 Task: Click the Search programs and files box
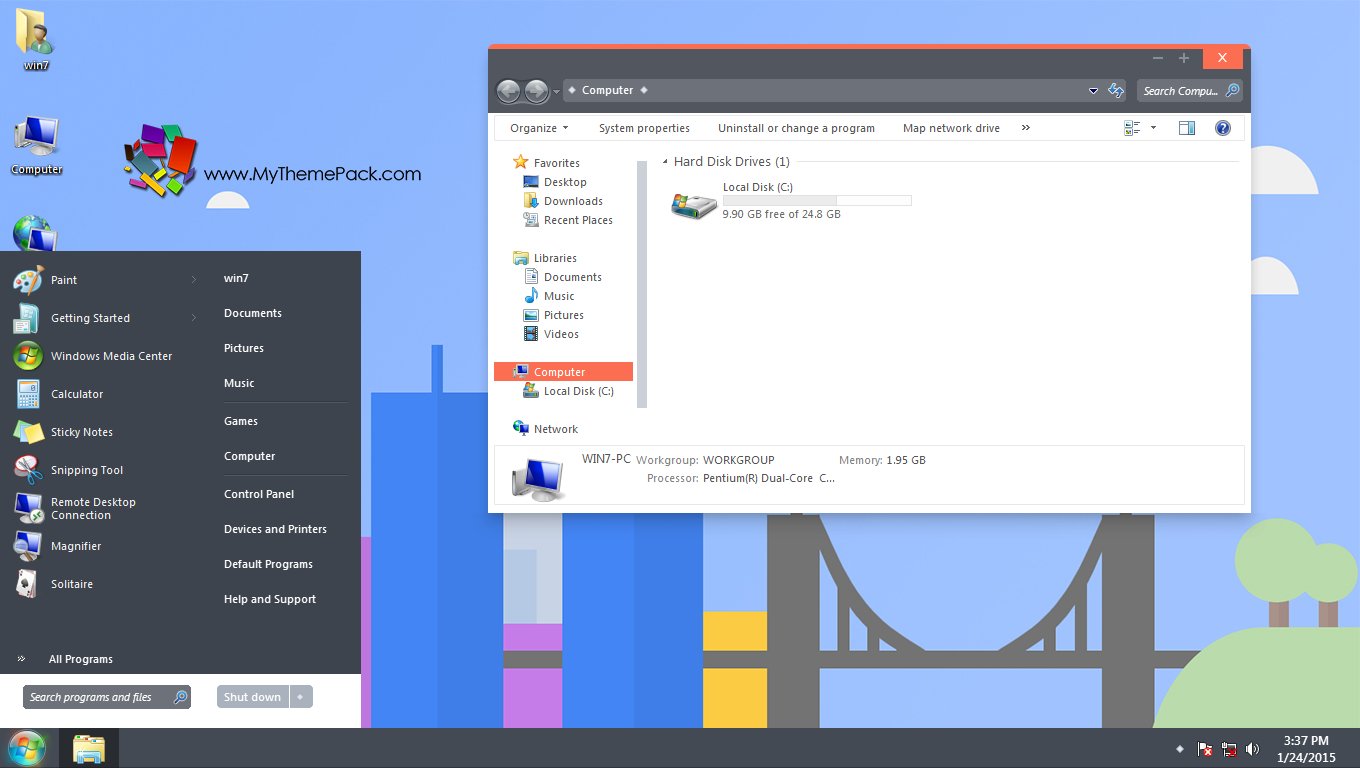click(106, 697)
